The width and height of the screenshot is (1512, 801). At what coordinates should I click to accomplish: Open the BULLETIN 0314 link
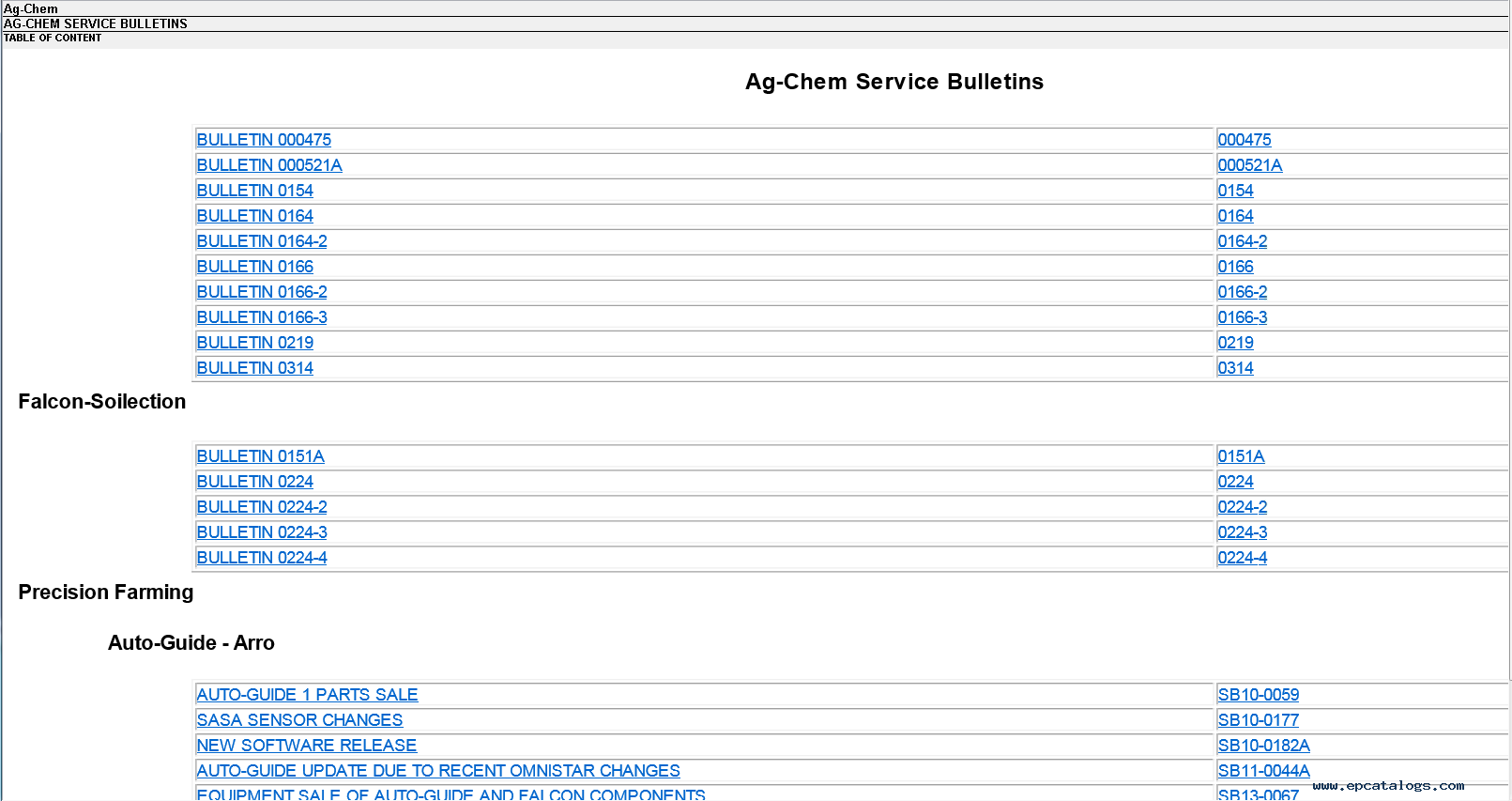255,368
